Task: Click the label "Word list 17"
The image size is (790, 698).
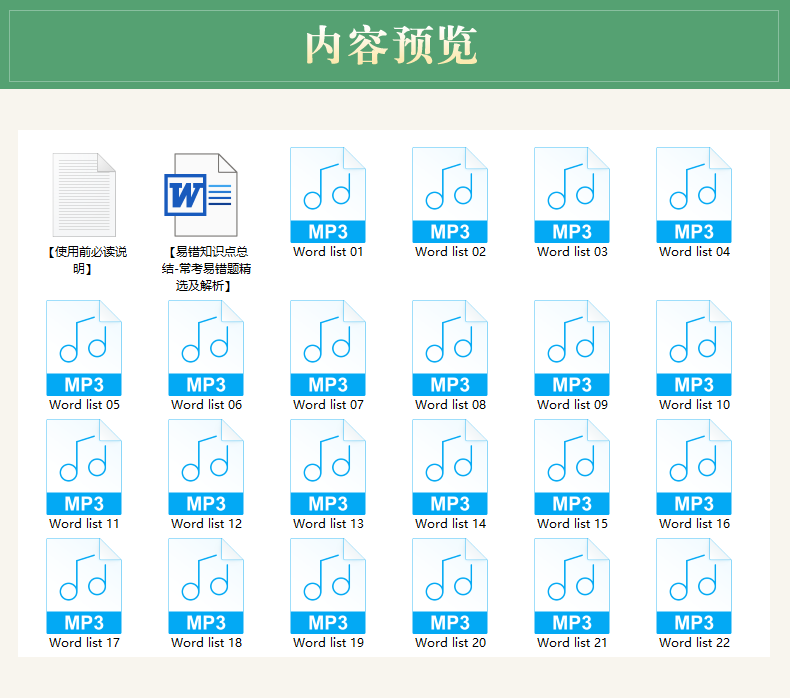Action: (x=84, y=643)
